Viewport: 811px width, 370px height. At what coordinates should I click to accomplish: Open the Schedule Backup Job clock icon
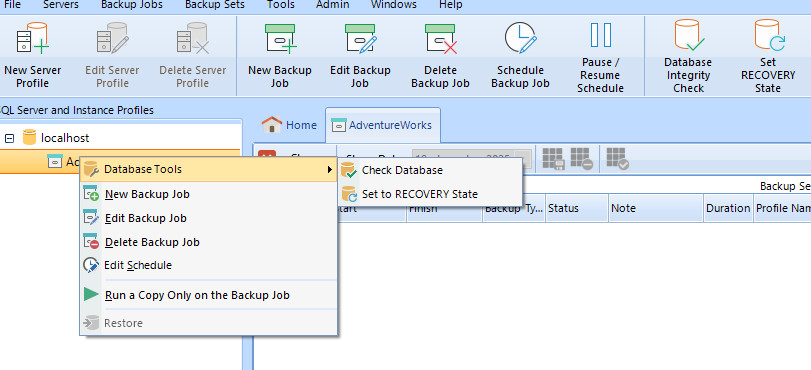pos(520,38)
